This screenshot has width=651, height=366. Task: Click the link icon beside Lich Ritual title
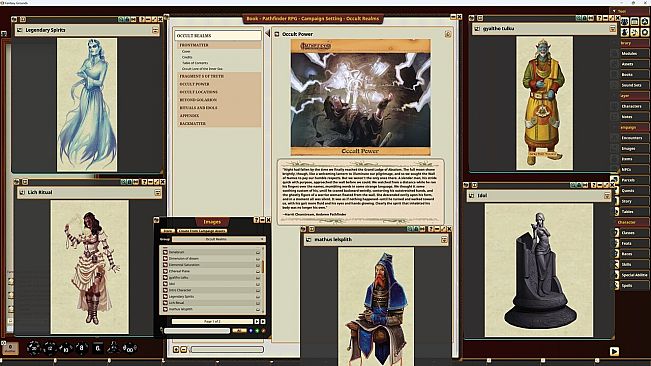pyautogui.click(x=22, y=192)
